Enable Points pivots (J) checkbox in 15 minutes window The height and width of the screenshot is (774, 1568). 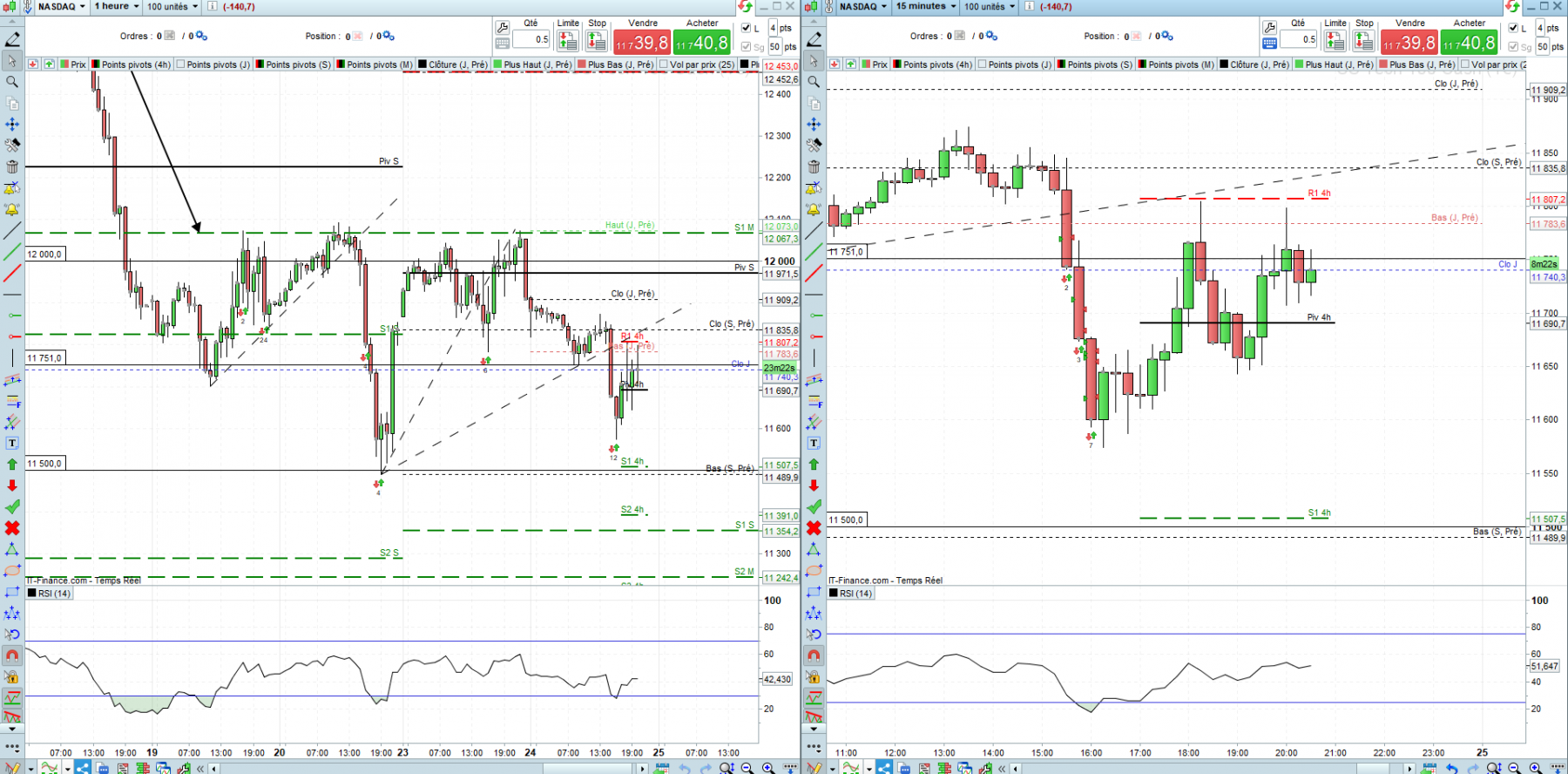coord(983,64)
